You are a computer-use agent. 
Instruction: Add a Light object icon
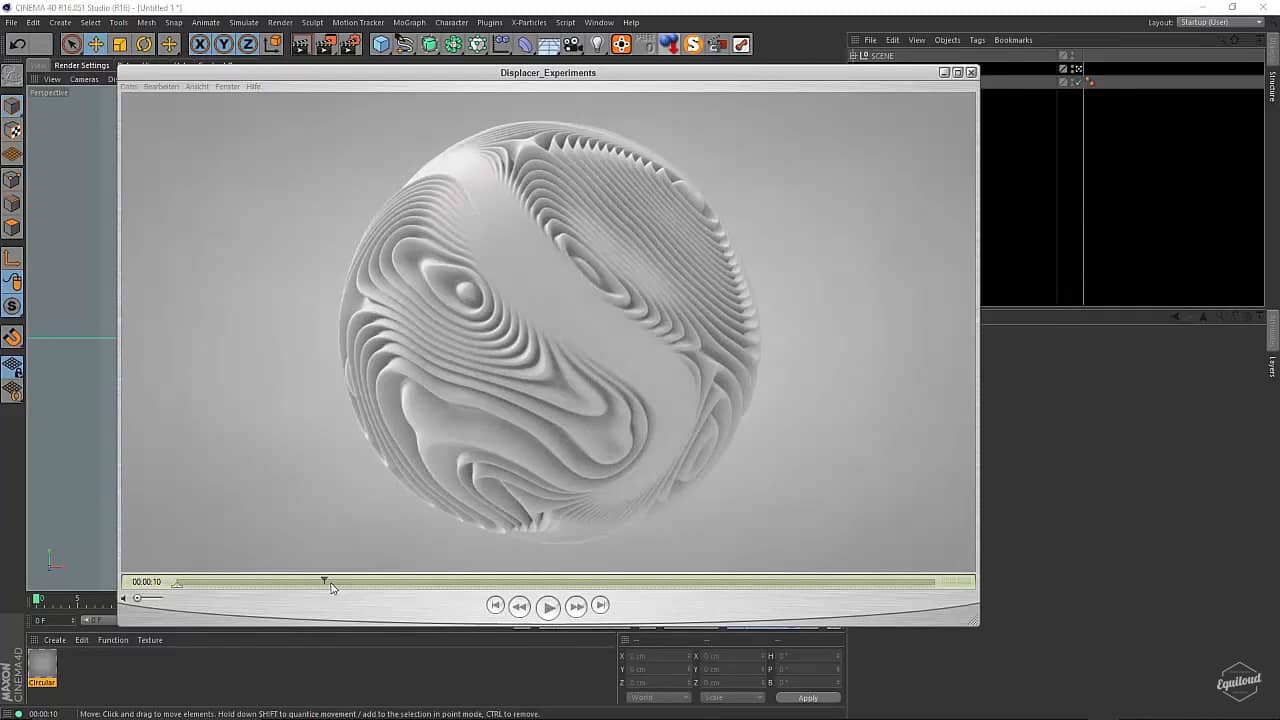tap(597, 44)
